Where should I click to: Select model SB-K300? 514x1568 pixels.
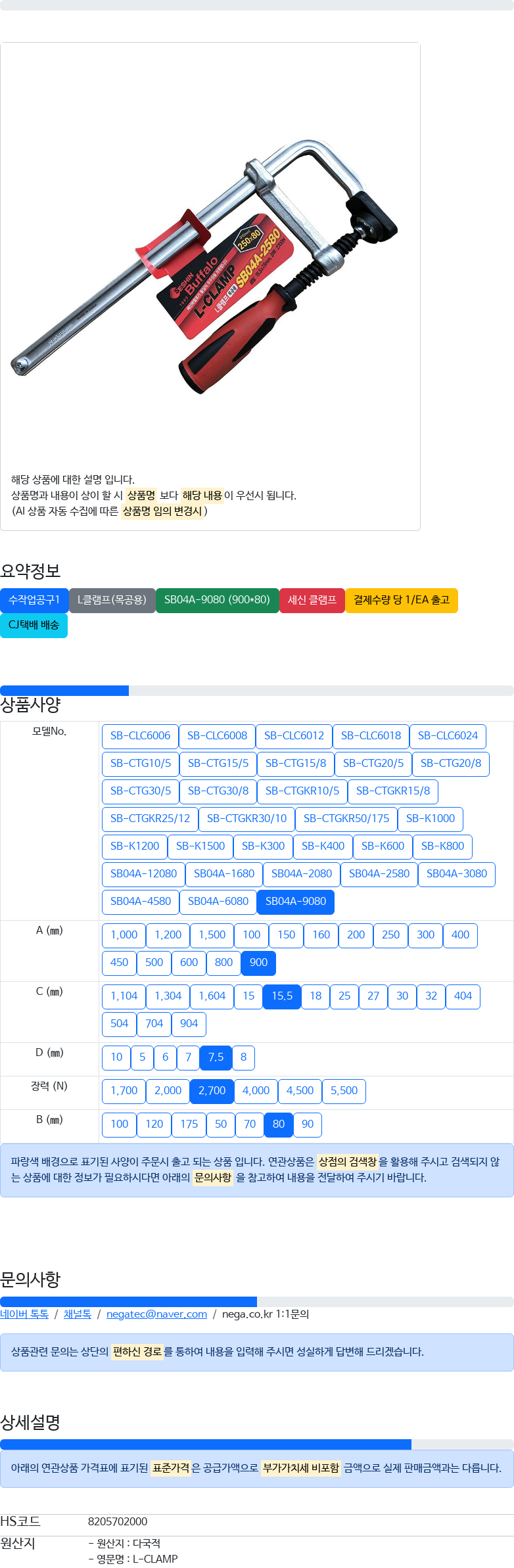click(263, 846)
